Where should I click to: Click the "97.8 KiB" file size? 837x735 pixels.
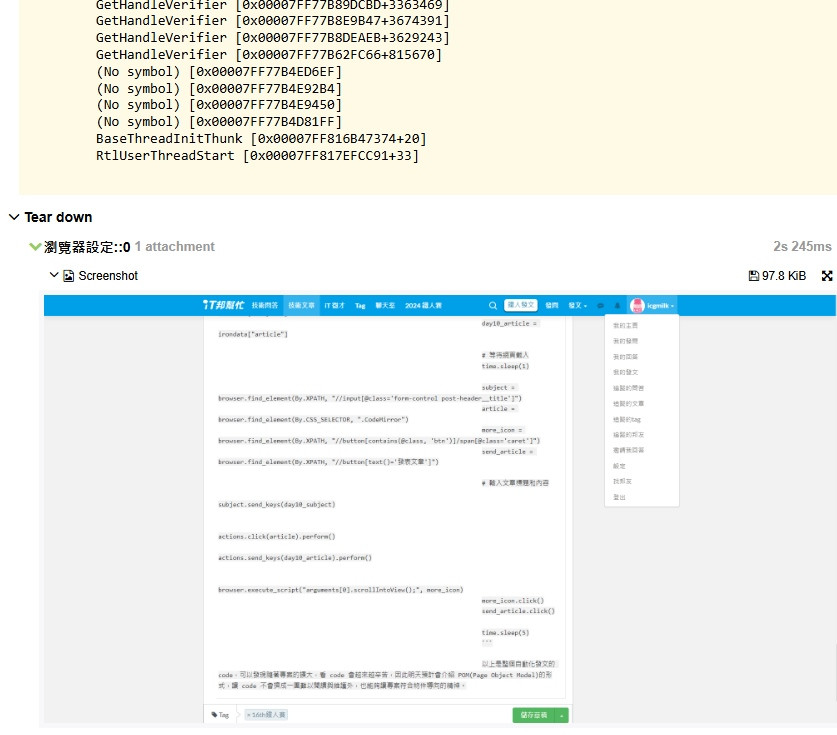784,276
